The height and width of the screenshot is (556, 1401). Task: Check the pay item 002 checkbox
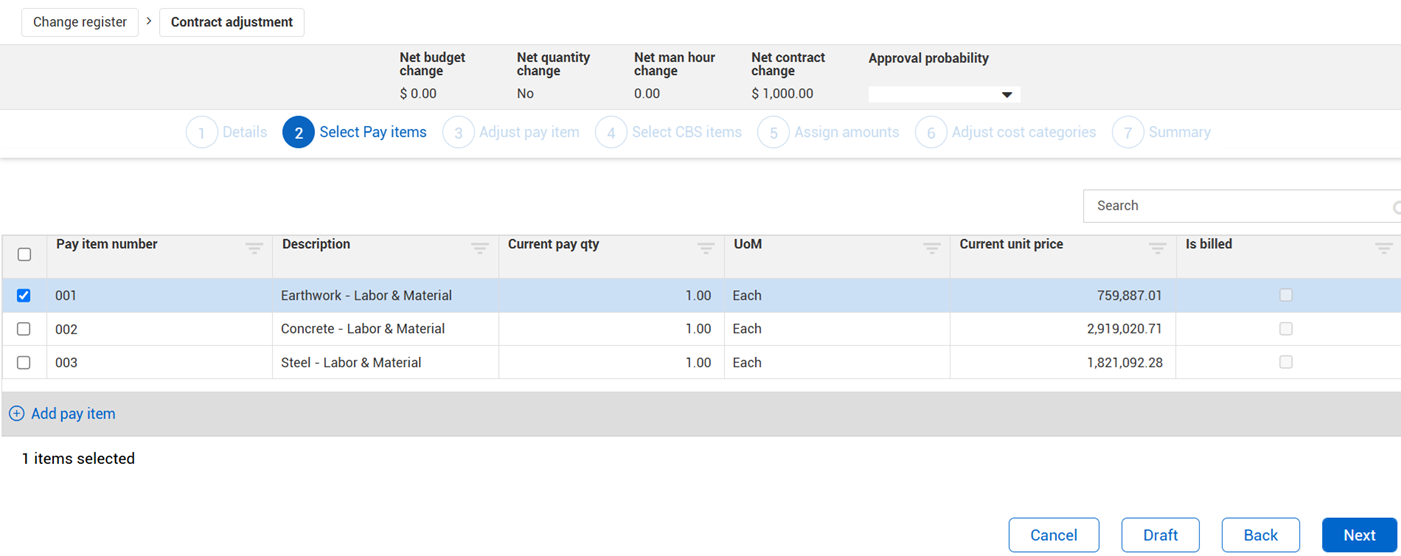(24, 329)
